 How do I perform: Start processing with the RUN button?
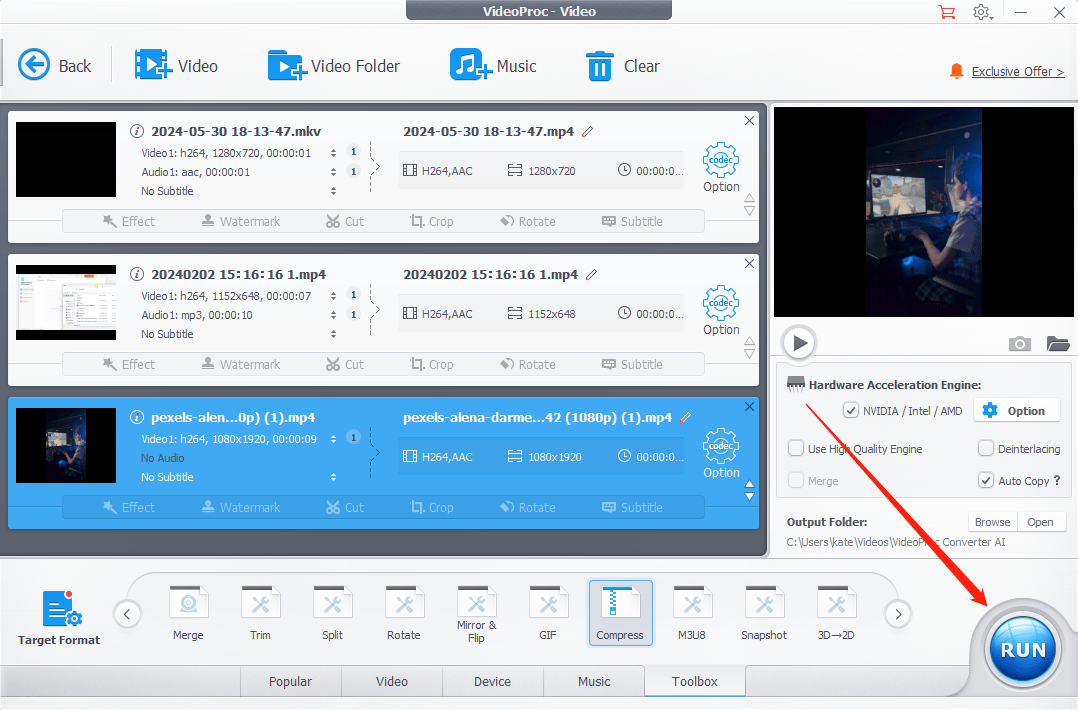point(1023,650)
